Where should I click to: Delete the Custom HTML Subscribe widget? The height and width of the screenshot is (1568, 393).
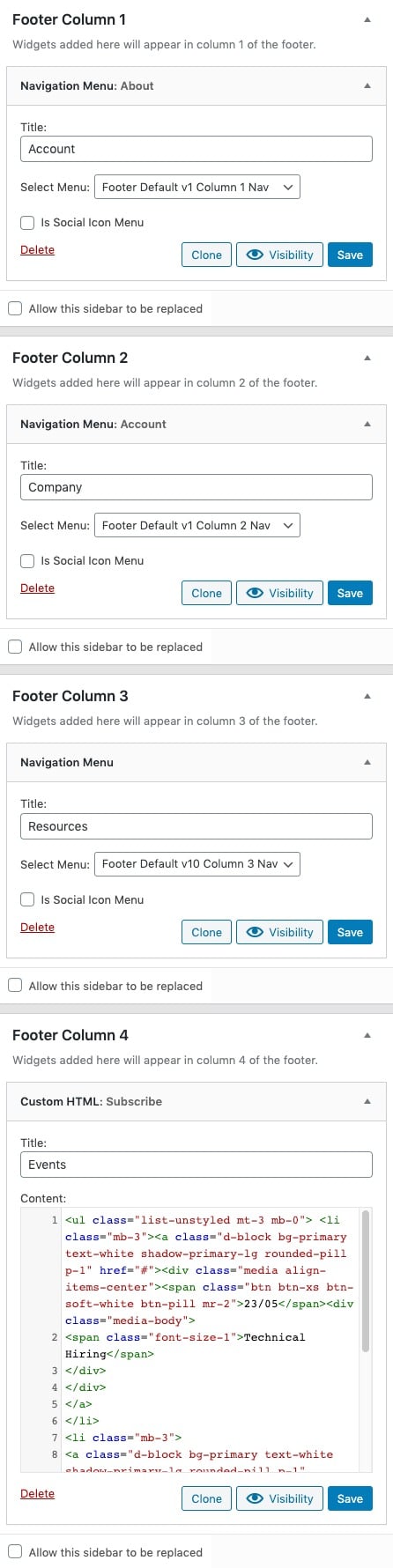37,1493
